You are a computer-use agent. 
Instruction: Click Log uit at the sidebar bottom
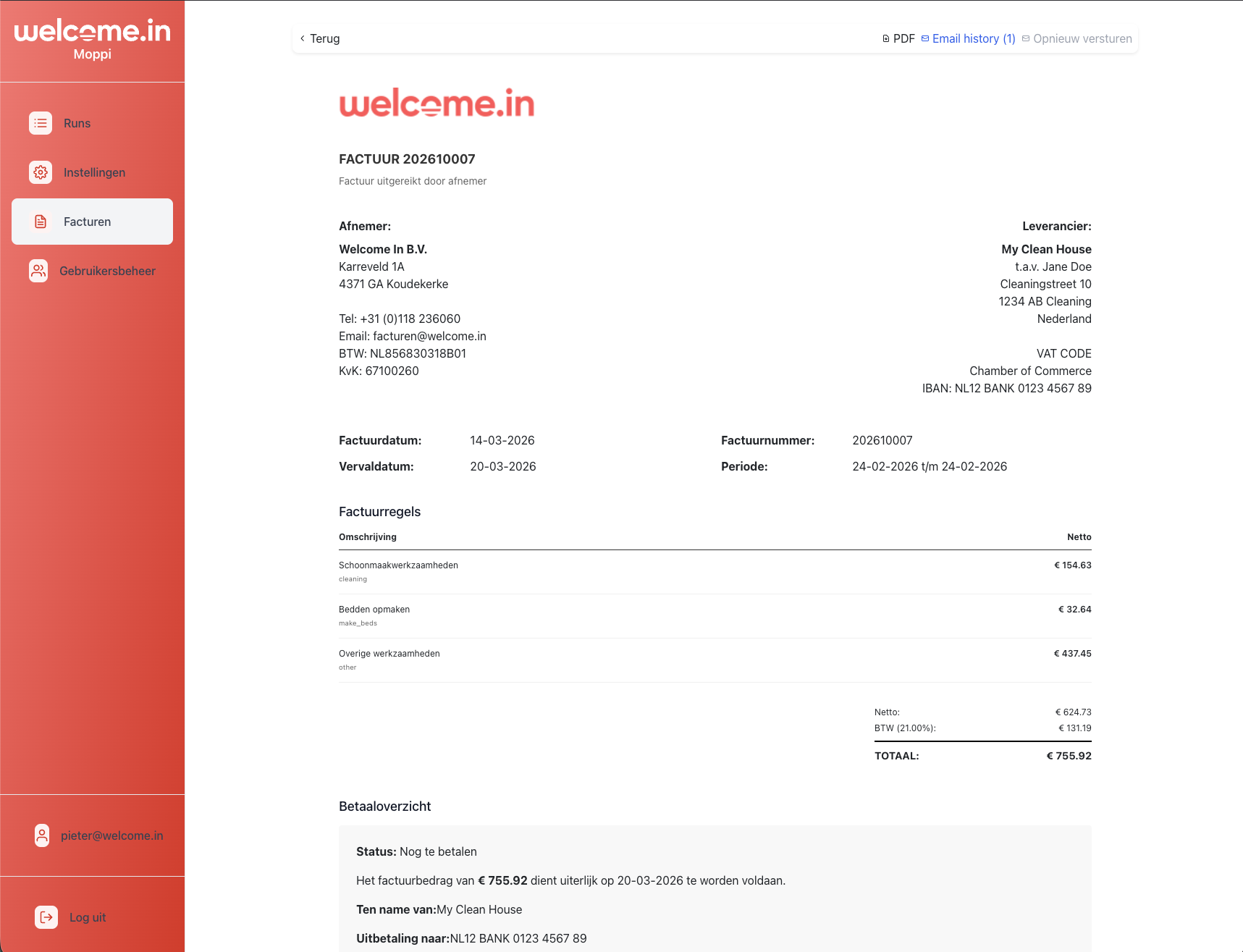87,917
